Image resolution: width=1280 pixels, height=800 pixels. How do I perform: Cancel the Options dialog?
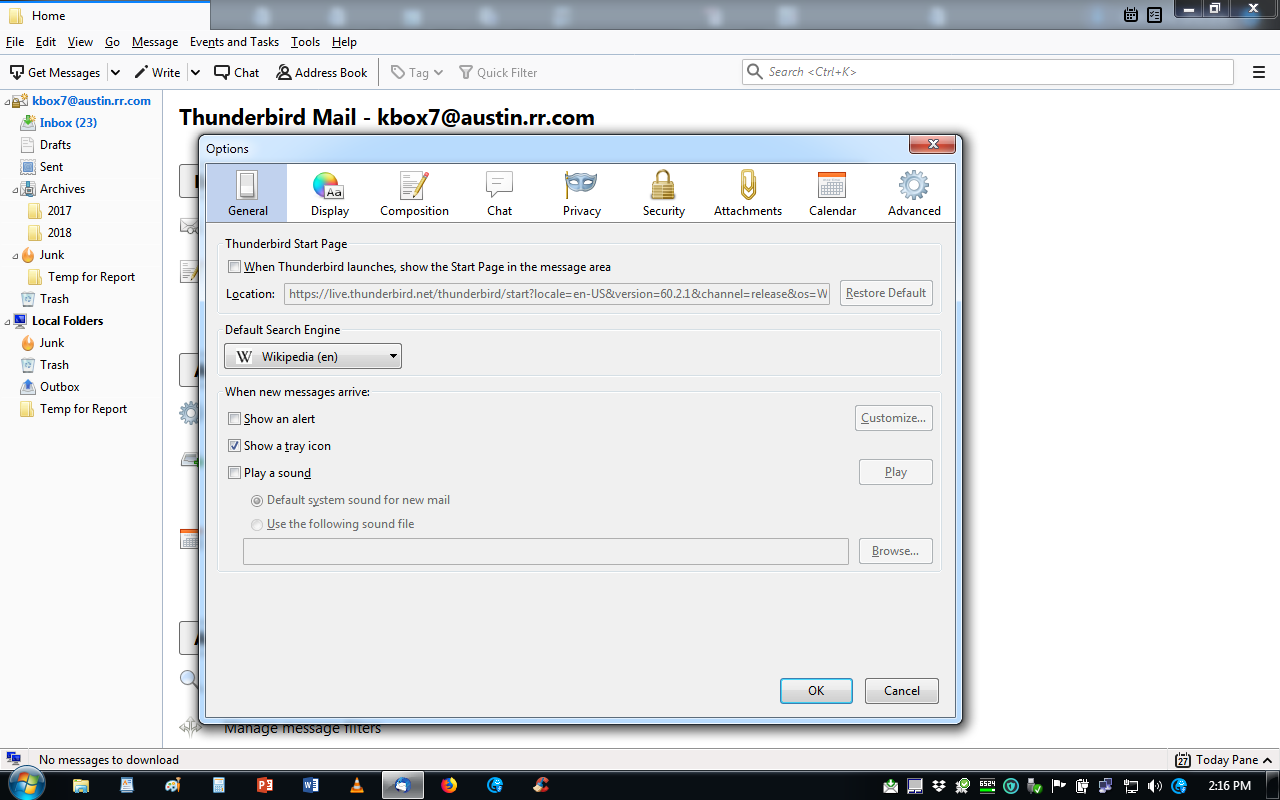click(x=902, y=691)
